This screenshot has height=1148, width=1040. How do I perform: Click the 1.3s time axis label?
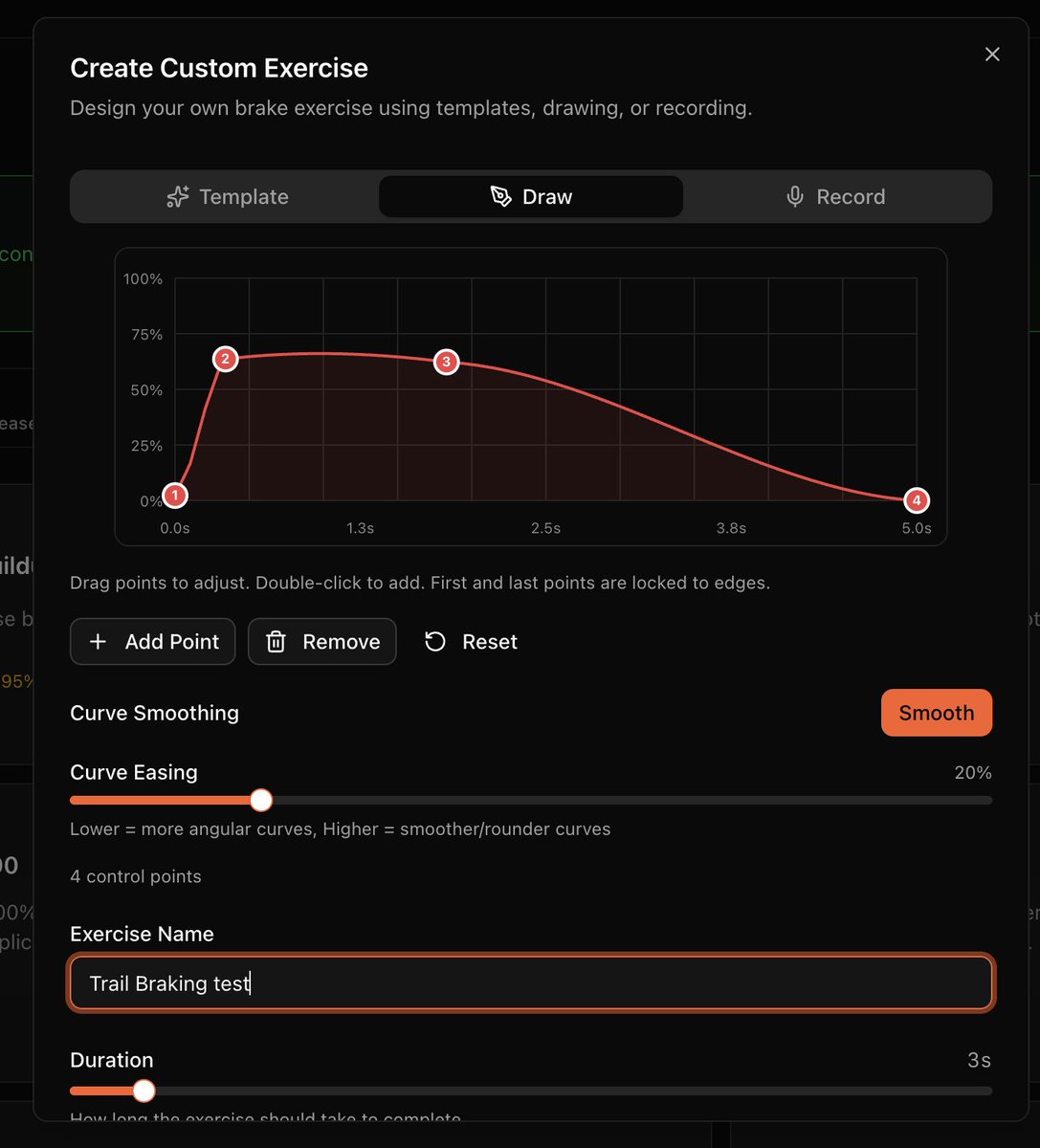click(360, 528)
